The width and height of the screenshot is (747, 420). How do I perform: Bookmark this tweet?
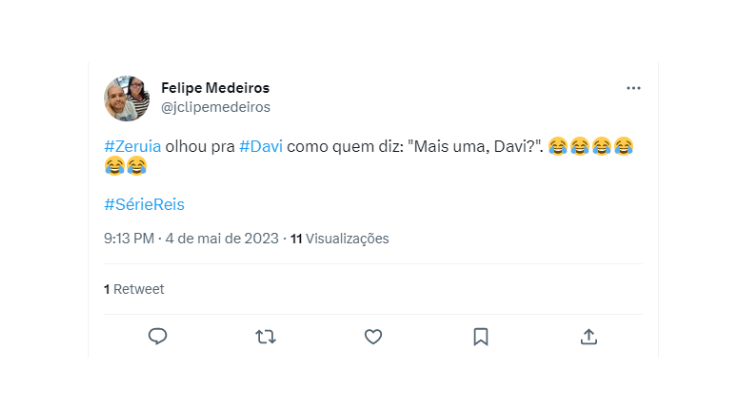click(481, 337)
